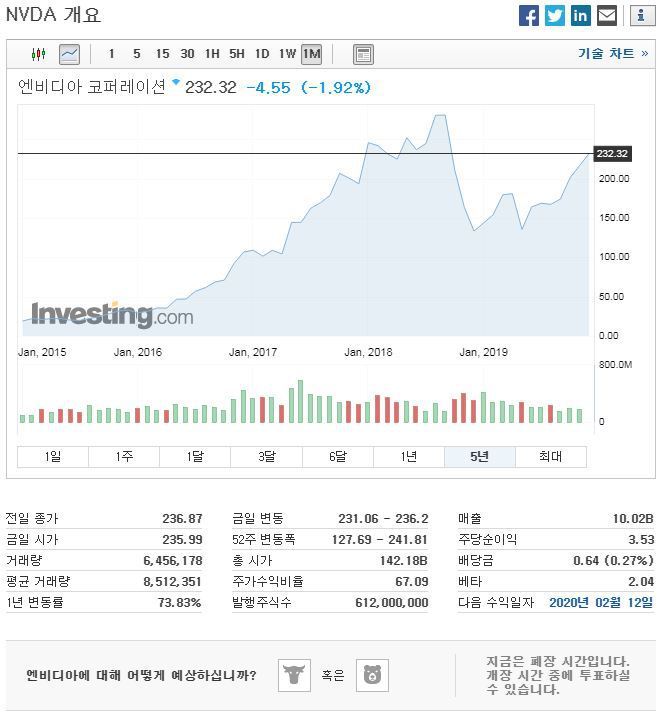The width and height of the screenshot is (665, 721).
Task: Send NVDA overview by email icon
Action: click(x=607, y=16)
